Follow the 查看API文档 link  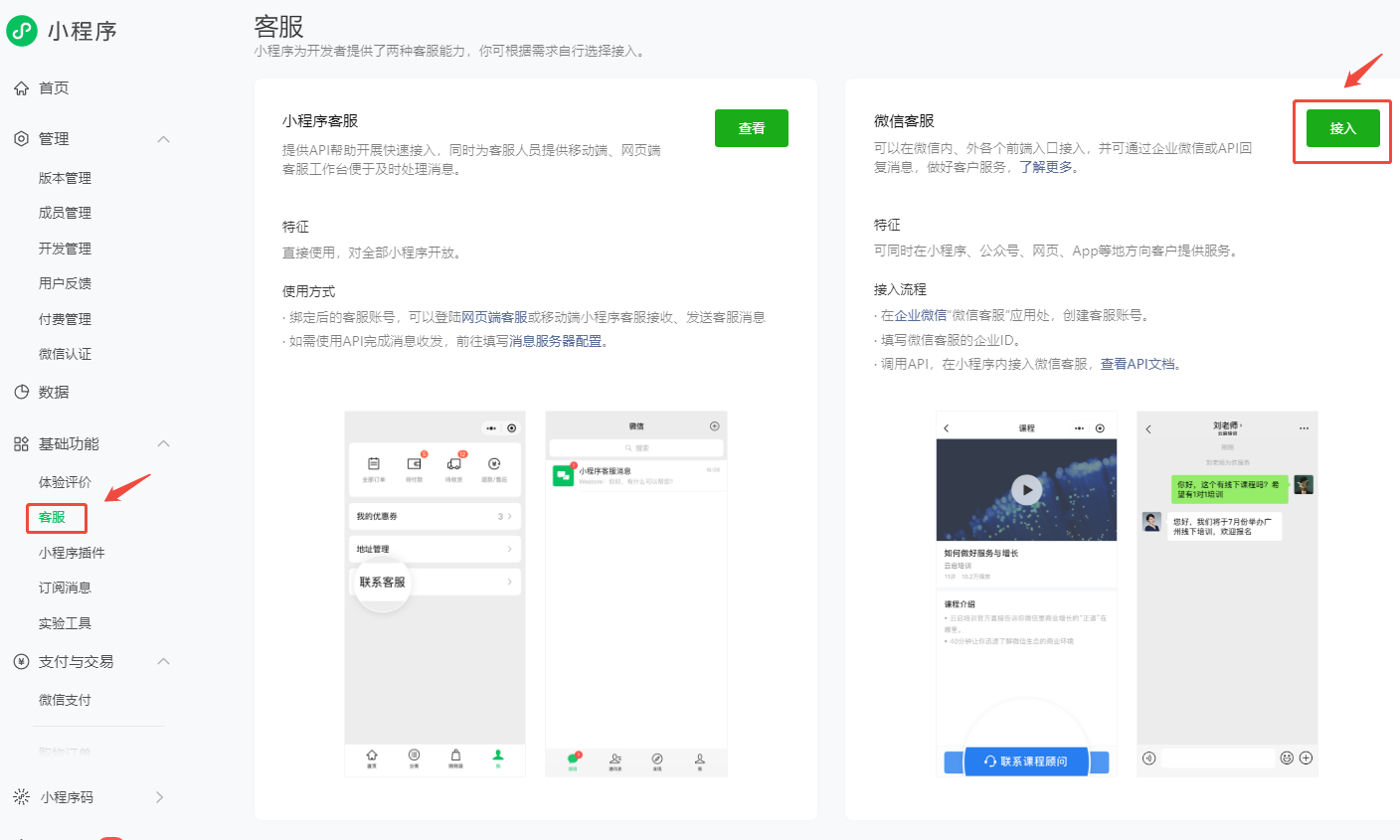tap(1137, 365)
